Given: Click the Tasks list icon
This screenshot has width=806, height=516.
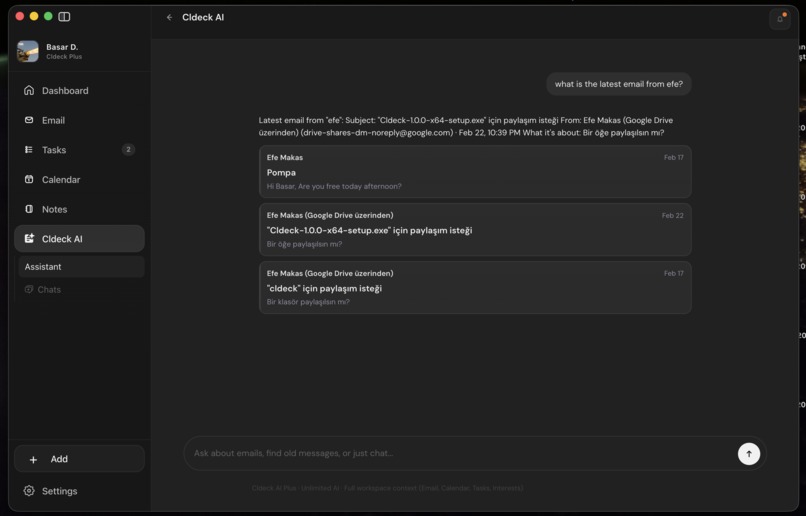Looking at the screenshot, I should (x=29, y=150).
